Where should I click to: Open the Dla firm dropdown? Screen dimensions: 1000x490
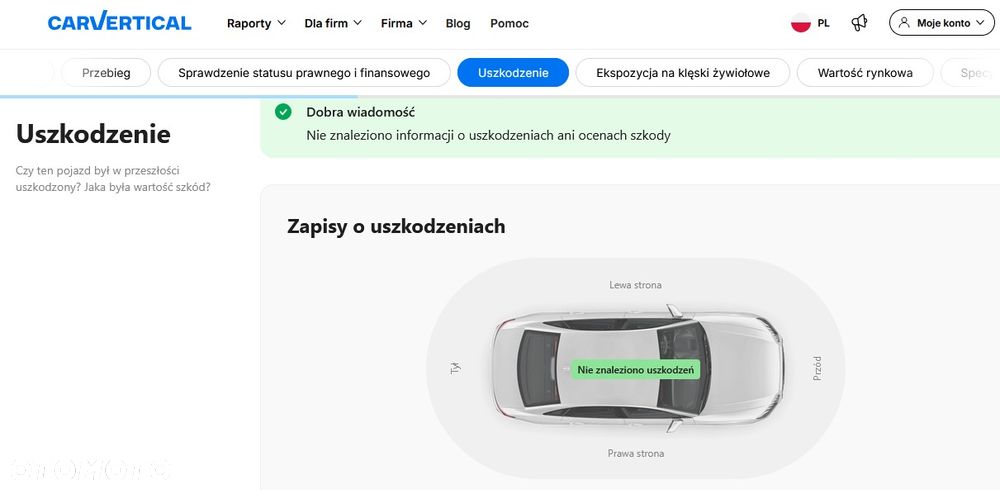tap(333, 23)
